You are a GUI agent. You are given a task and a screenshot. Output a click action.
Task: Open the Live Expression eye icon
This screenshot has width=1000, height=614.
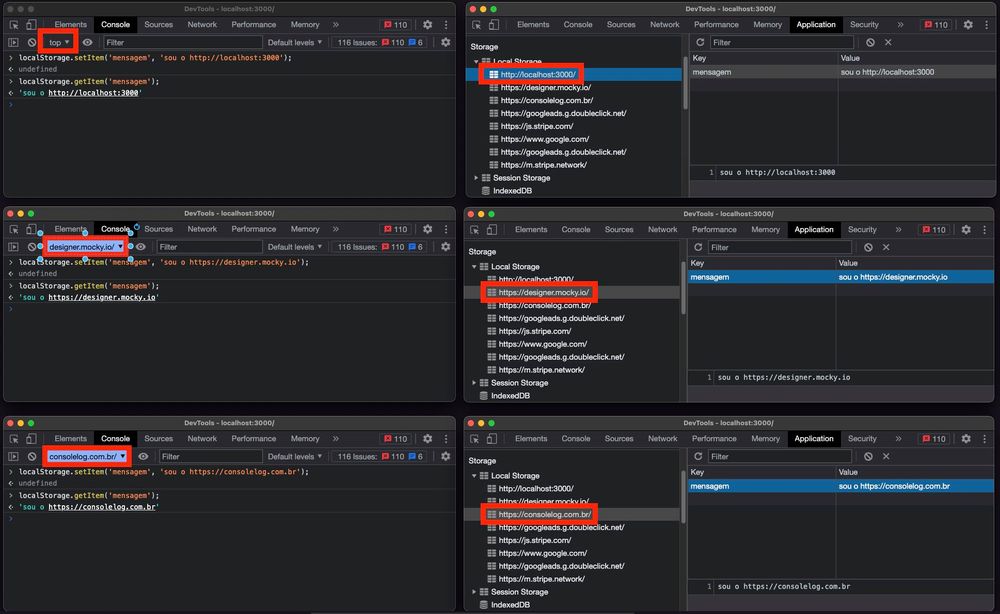click(86, 43)
